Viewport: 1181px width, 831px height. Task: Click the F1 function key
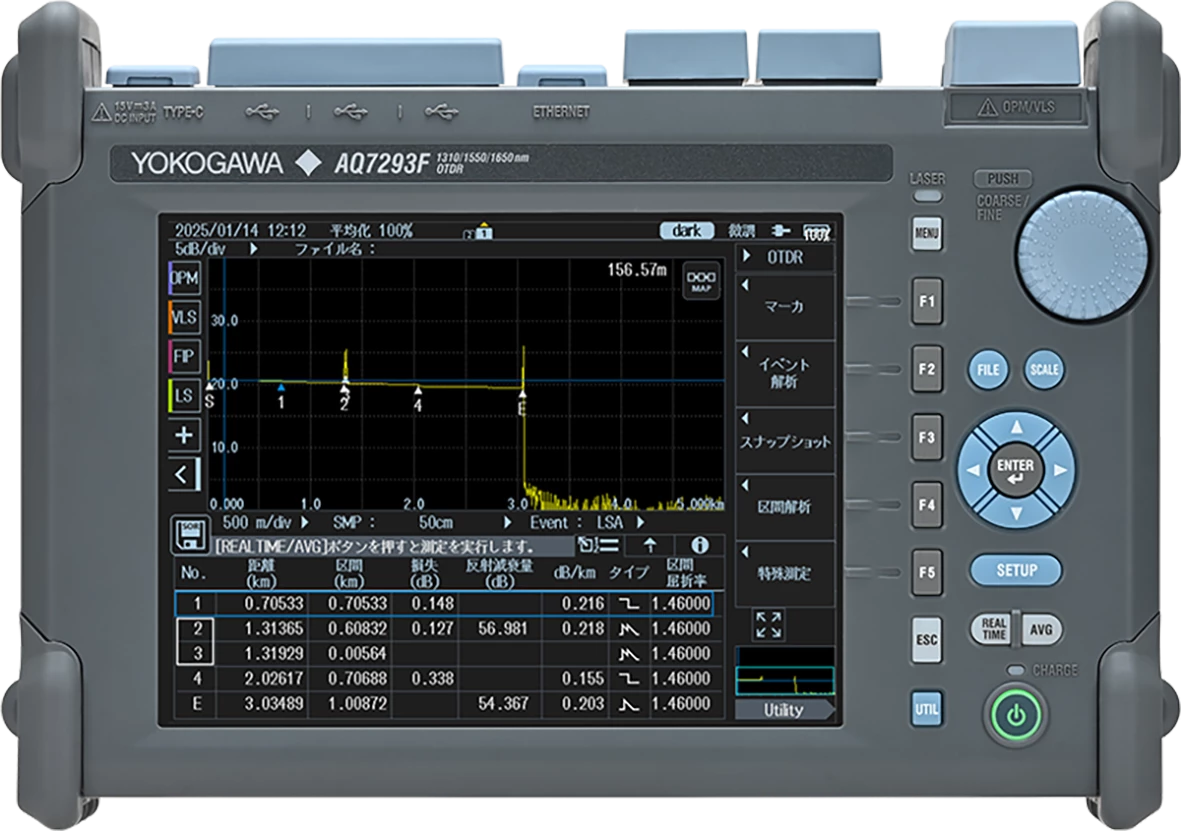click(x=926, y=301)
